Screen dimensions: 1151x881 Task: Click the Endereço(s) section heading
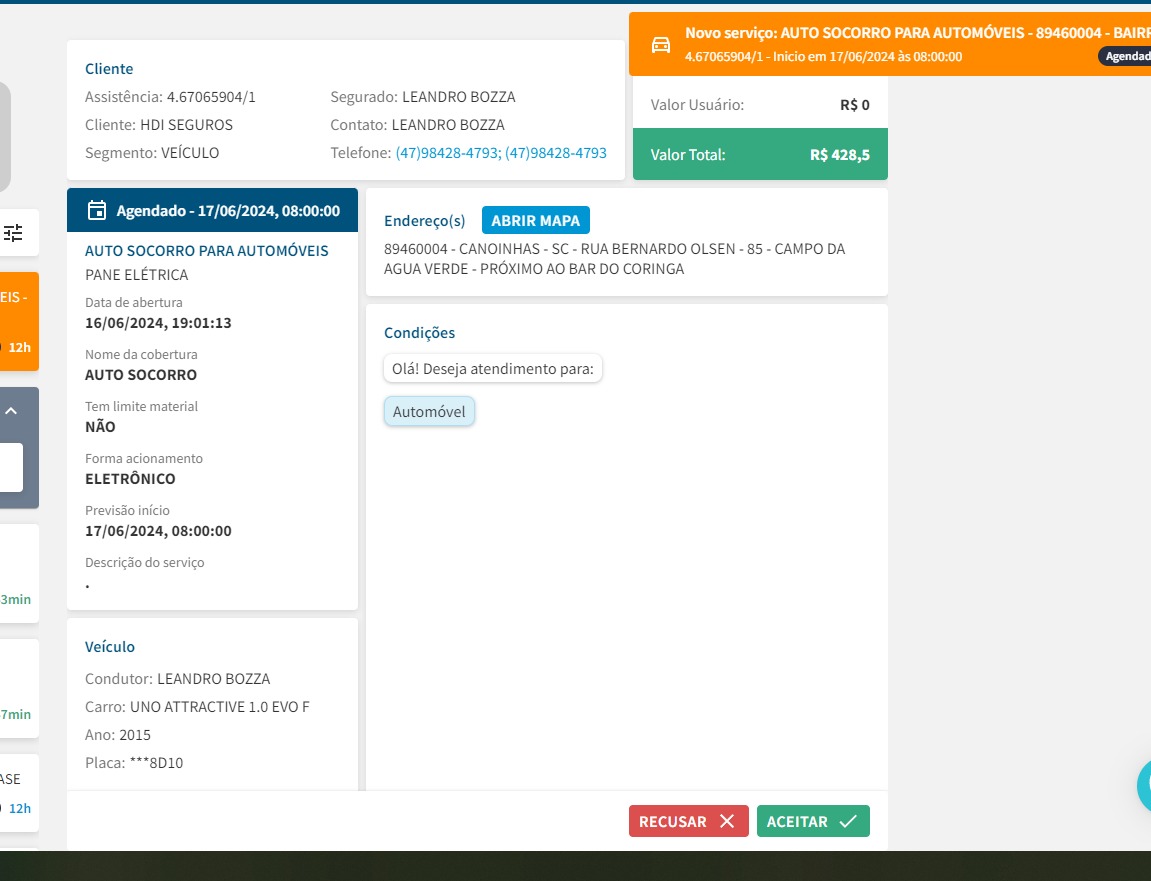pos(424,220)
